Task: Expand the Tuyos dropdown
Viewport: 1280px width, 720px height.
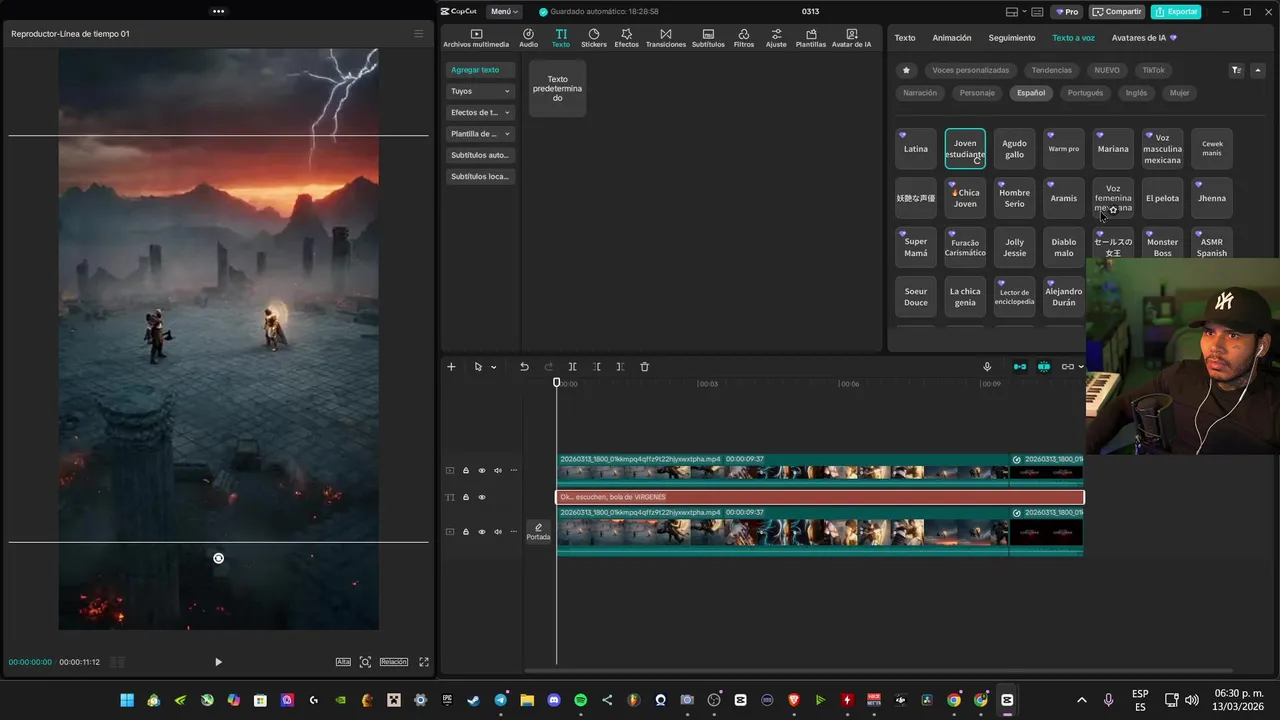Action: 480,91
